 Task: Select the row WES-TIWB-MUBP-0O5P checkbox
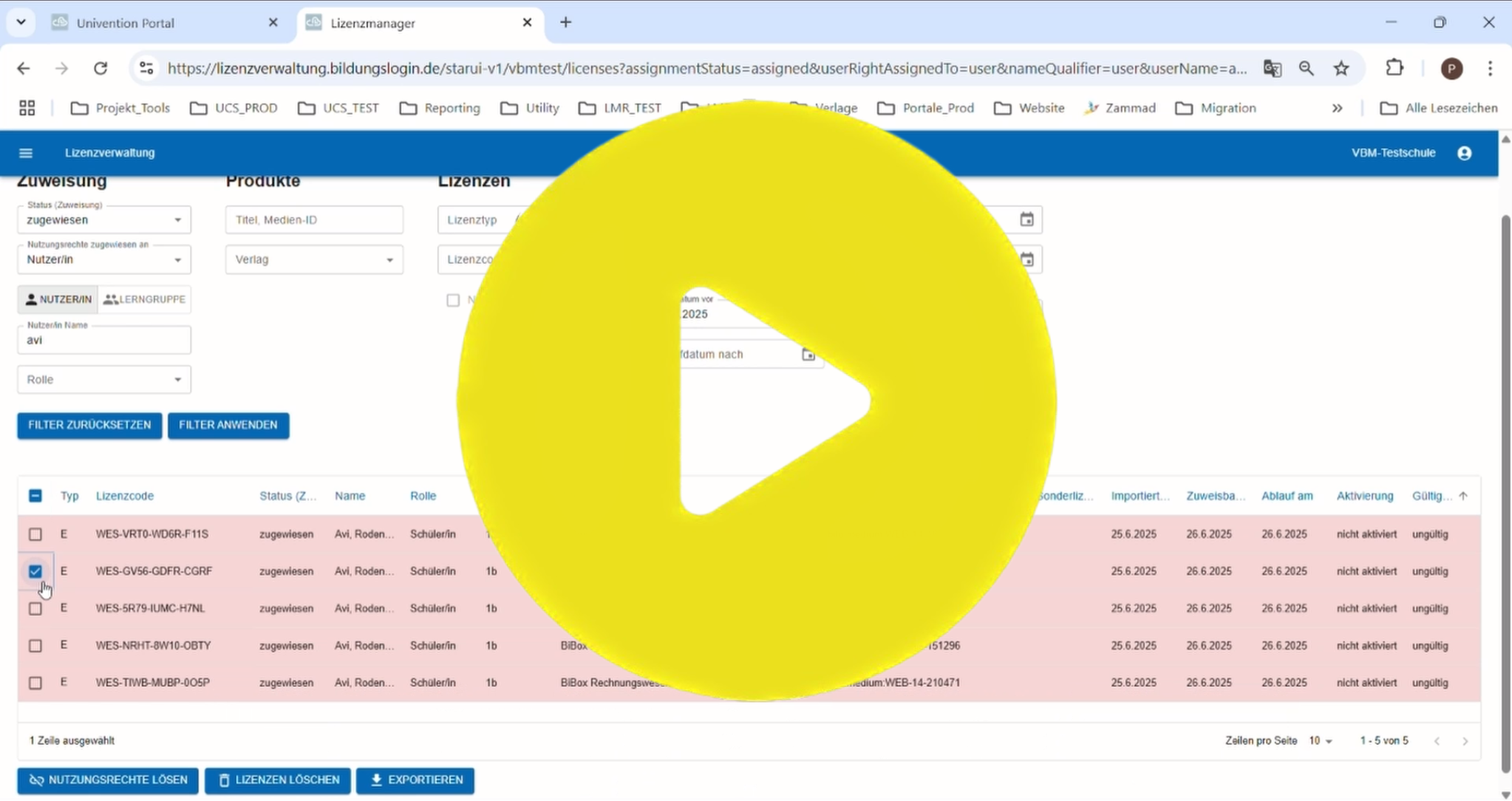click(35, 683)
